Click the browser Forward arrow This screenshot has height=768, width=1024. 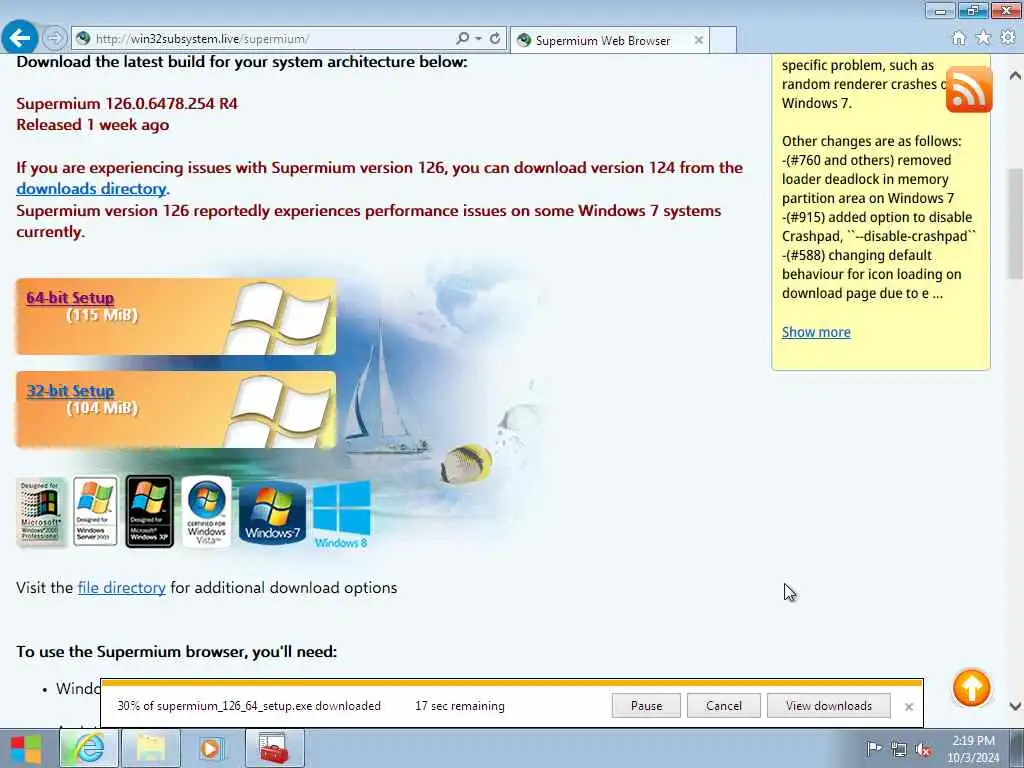55,38
